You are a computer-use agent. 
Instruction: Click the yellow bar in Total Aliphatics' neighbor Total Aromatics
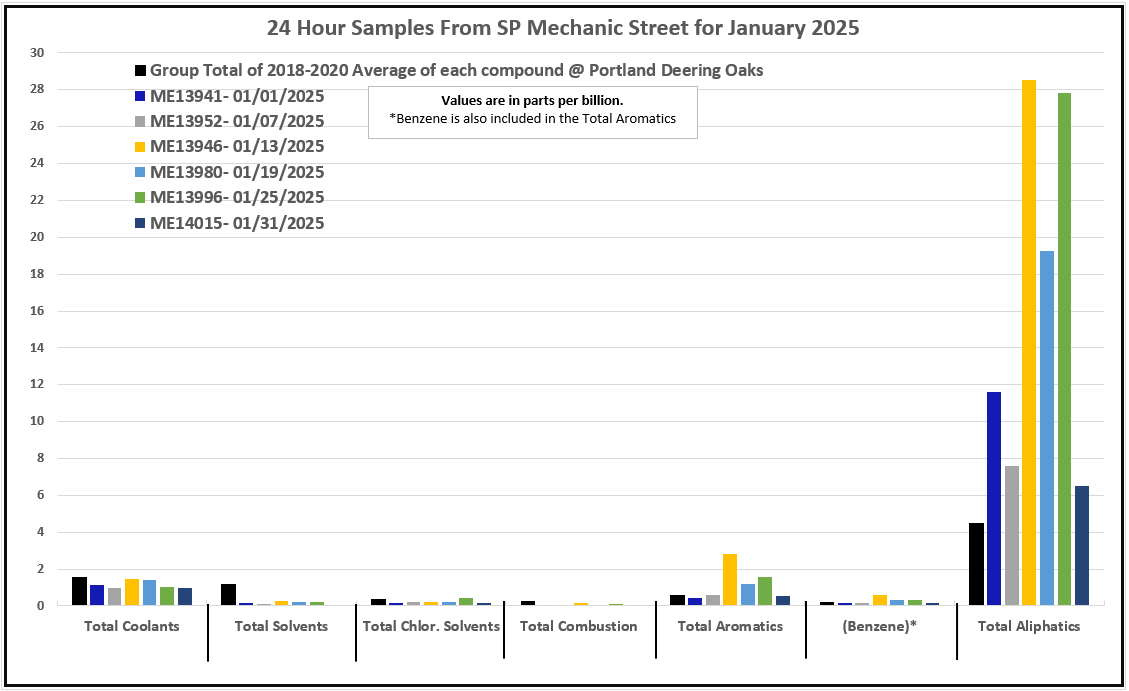(730, 580)
